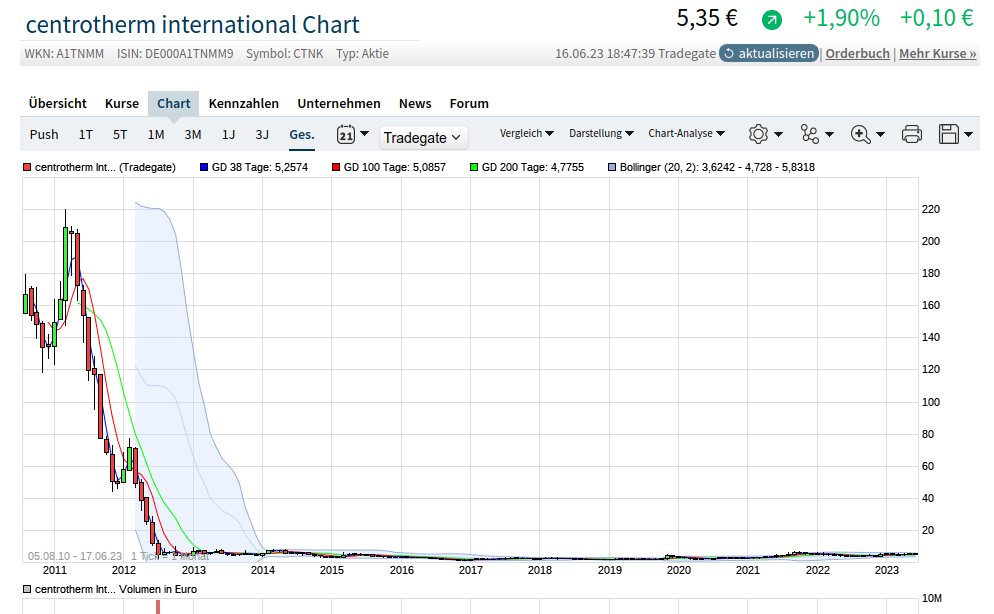Click the green price trend arrow icon

click(771, 20)
